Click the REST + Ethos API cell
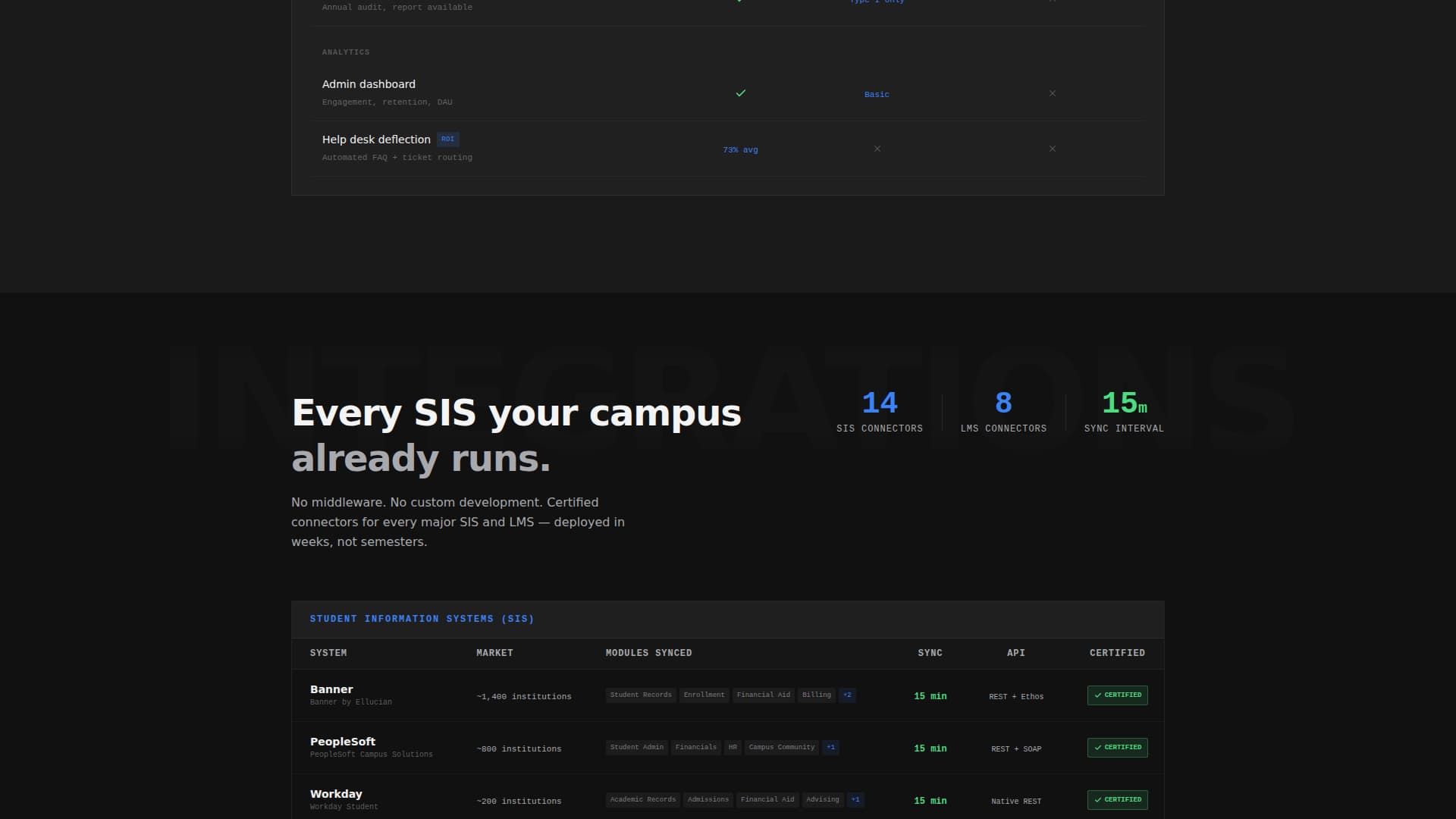The image size is (1456, 819). (x=1016, y=697)
